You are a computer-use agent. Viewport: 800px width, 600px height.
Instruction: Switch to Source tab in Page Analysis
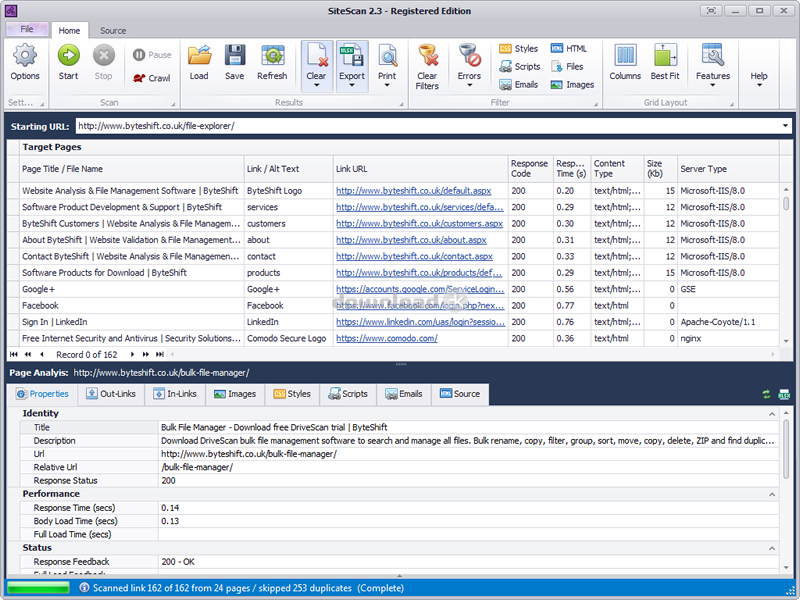point(460,394)
